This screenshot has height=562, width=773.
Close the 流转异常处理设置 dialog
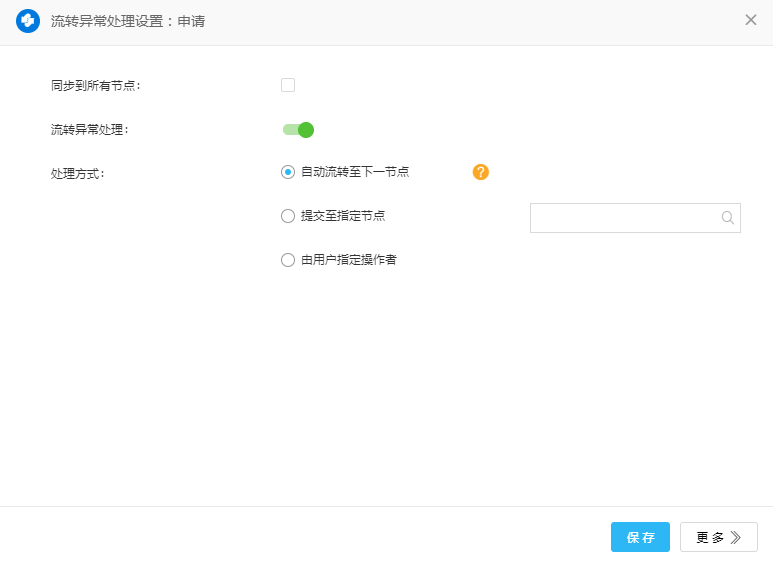click(x=751, y=20)
